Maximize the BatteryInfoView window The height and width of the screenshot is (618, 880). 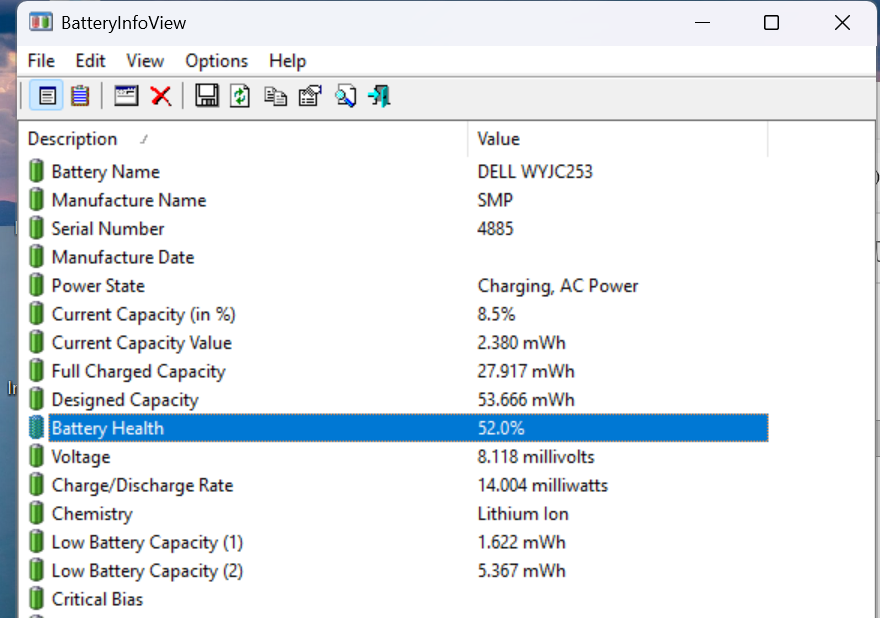tap(772, 23)
